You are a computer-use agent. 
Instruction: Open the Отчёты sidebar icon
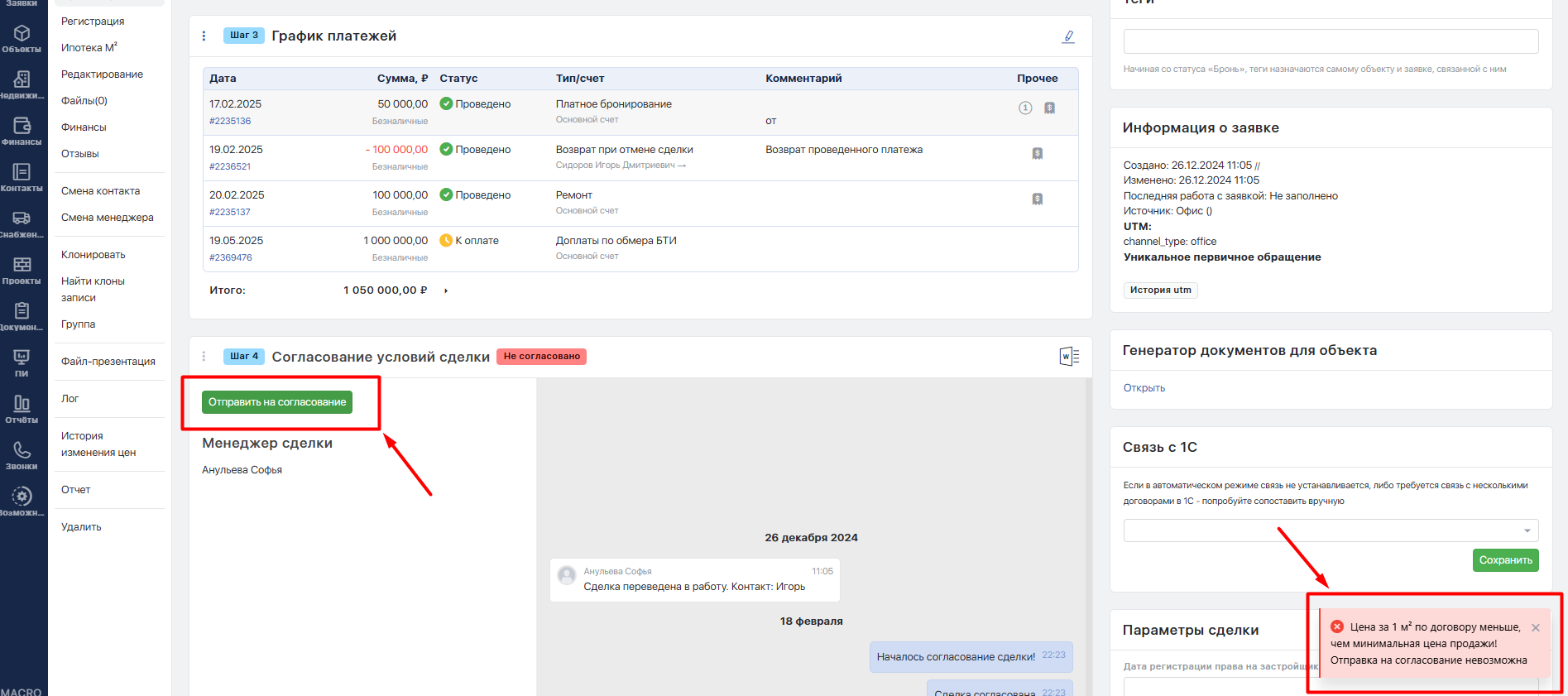pyautogui.click(x=22, y=409)
